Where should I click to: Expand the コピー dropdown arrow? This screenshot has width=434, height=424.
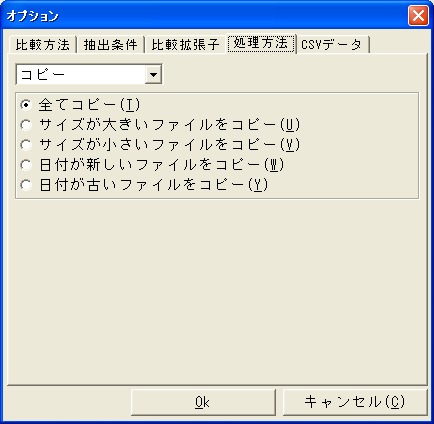(x=153, y=74)
